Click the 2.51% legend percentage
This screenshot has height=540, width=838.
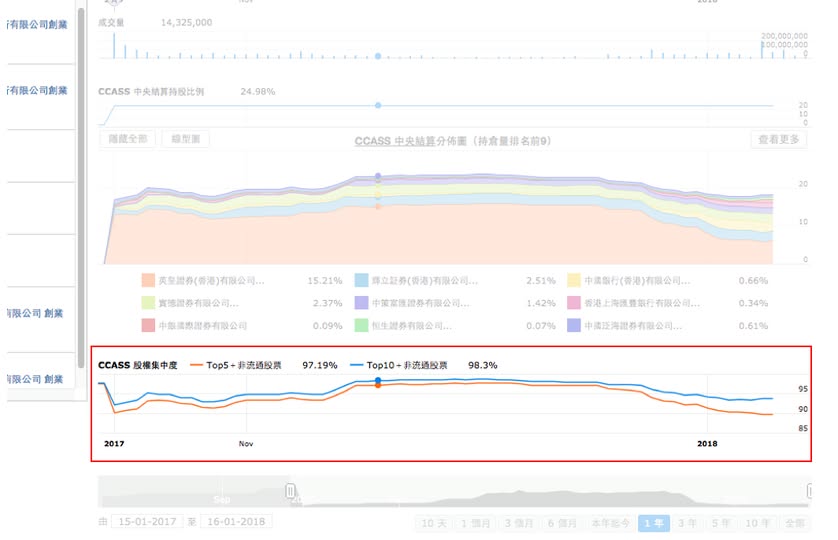tap(540, 280)
